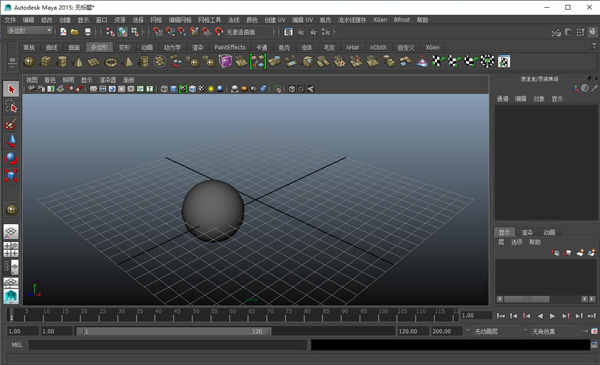Create a polygon plane from the shelf

pos(94,62)
